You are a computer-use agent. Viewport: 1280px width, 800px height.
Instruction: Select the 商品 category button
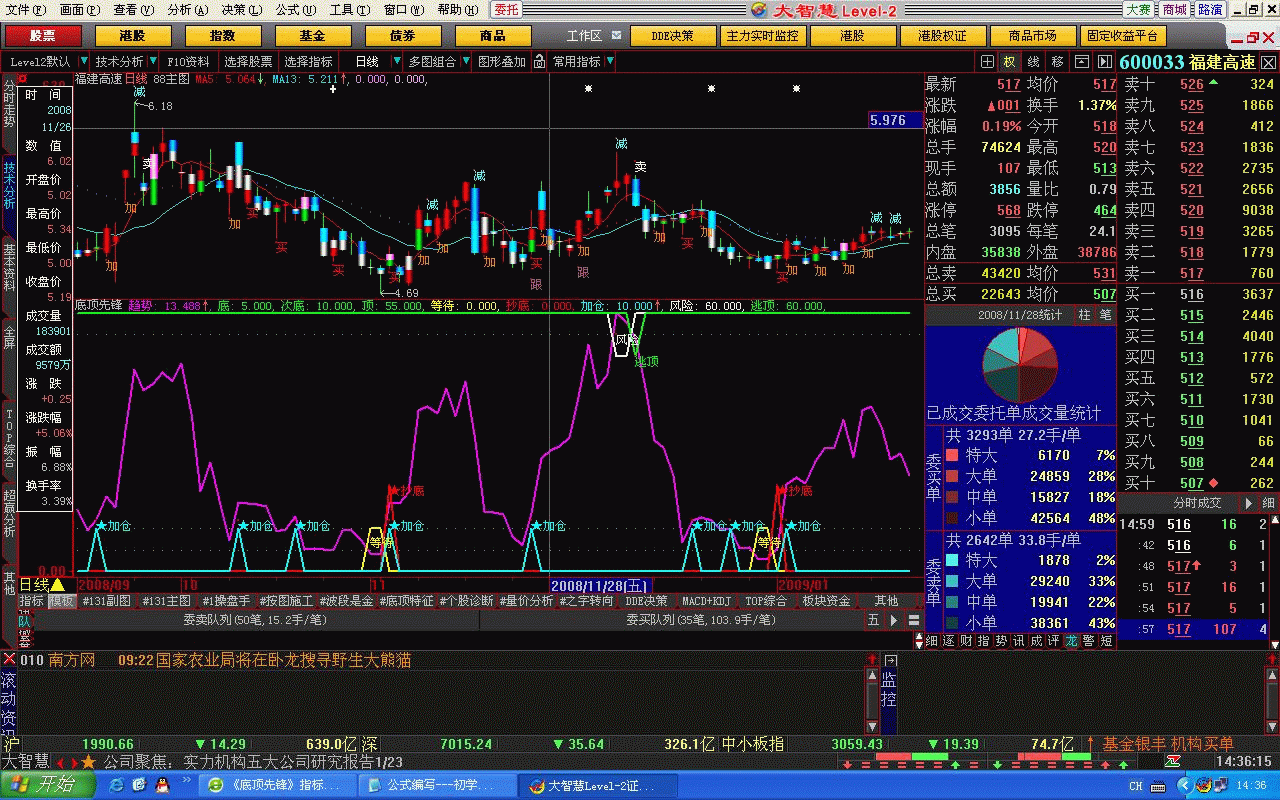pyautogui.click(x=493, y=35)
